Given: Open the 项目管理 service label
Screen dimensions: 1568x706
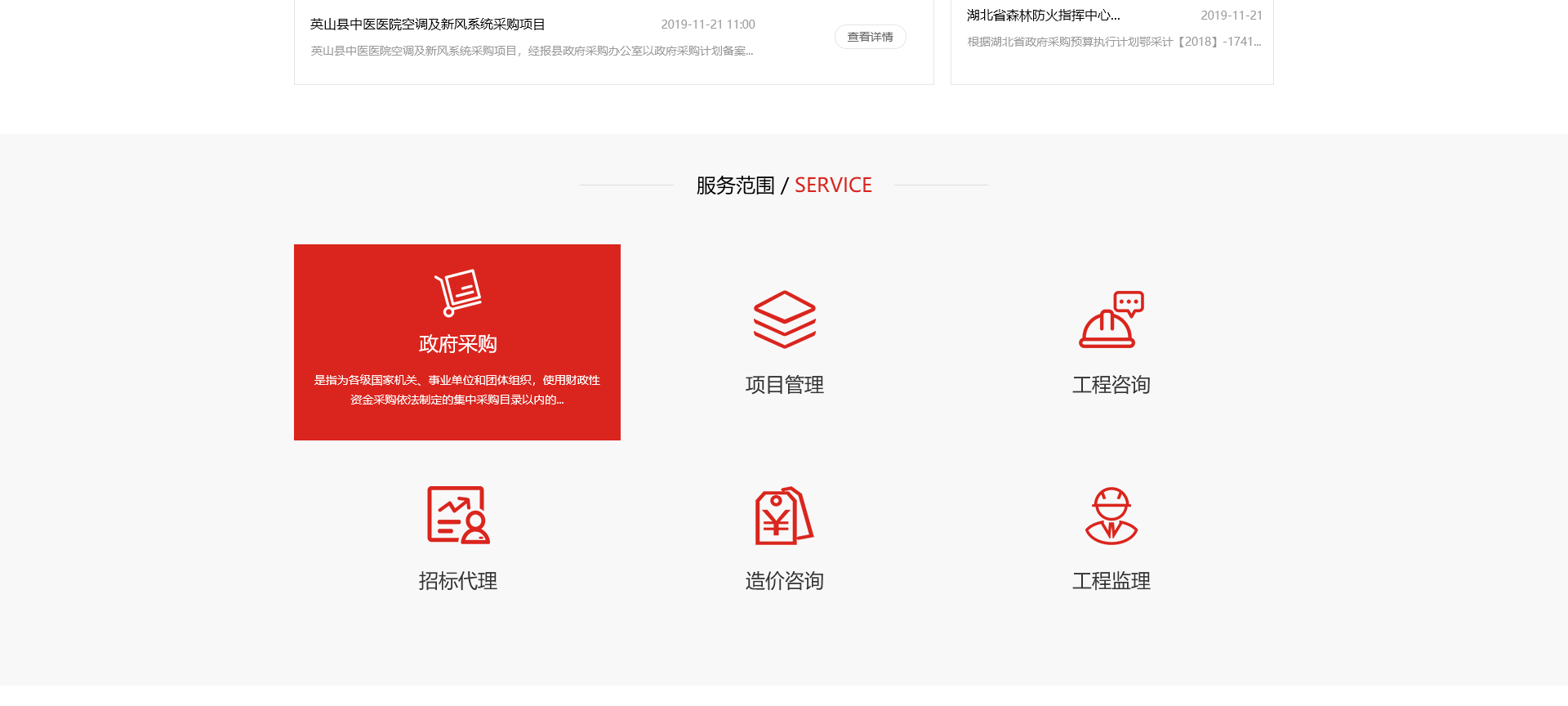Looking at the screenshot, I should (784, 385).
